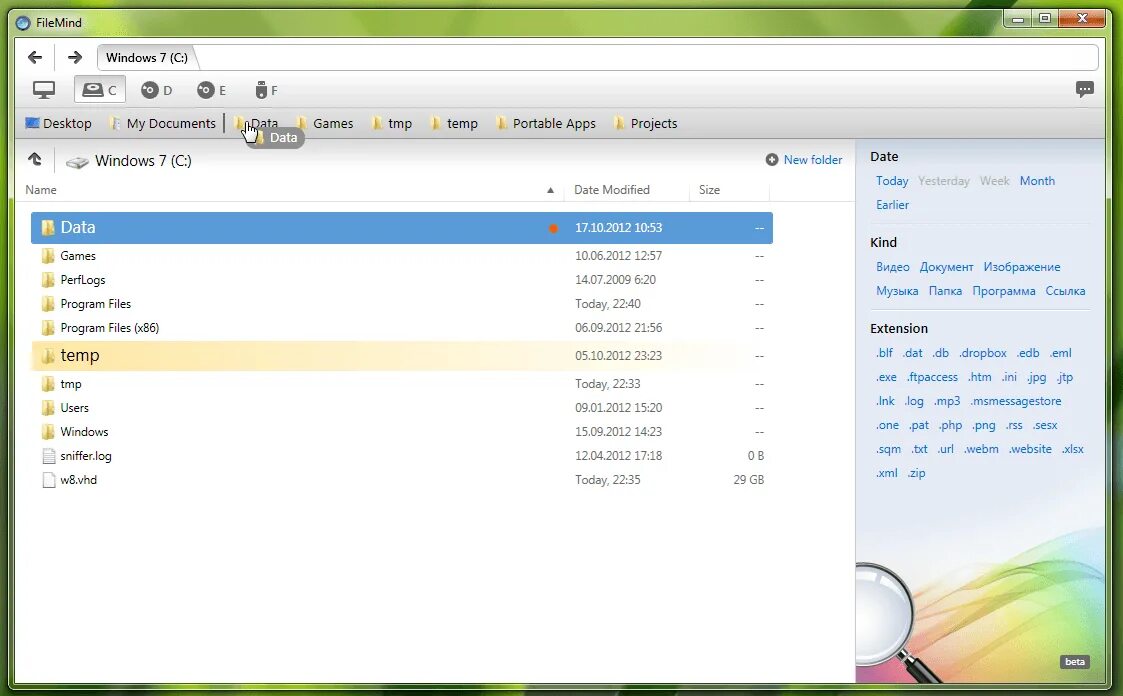Sort by Name column

[x=41, y=190]
